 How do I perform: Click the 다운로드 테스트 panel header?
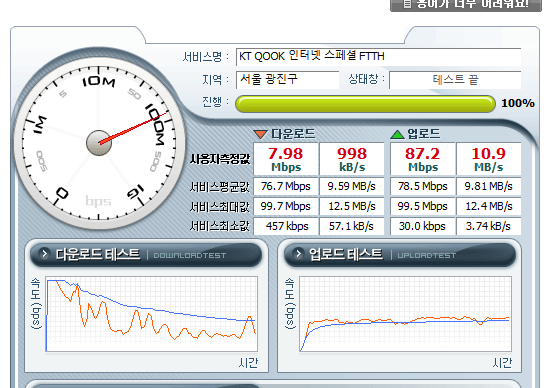click(x=146, y=254)
